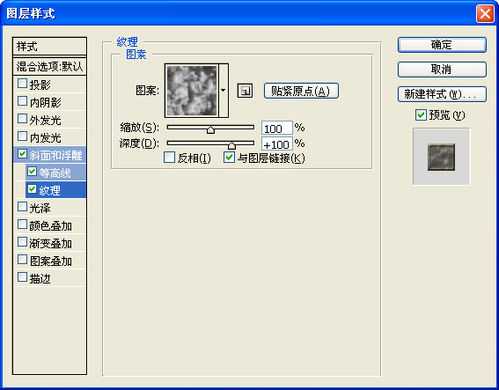Toggle the 预览(V) preview checkbox
The image size is (499, 390).
(x=421, y=115)
